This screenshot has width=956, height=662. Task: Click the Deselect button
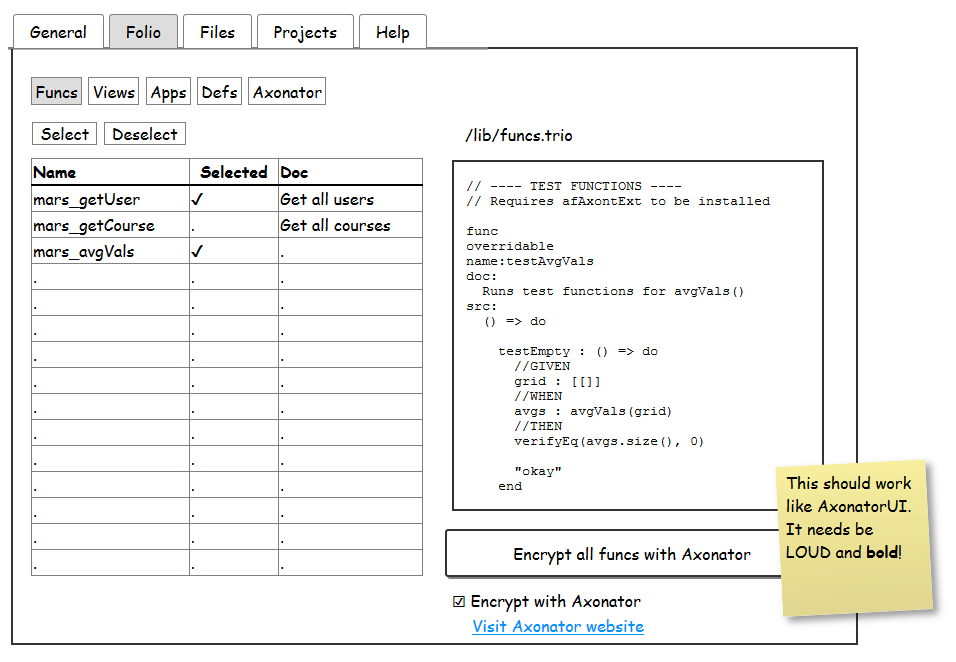coord(145,133)
